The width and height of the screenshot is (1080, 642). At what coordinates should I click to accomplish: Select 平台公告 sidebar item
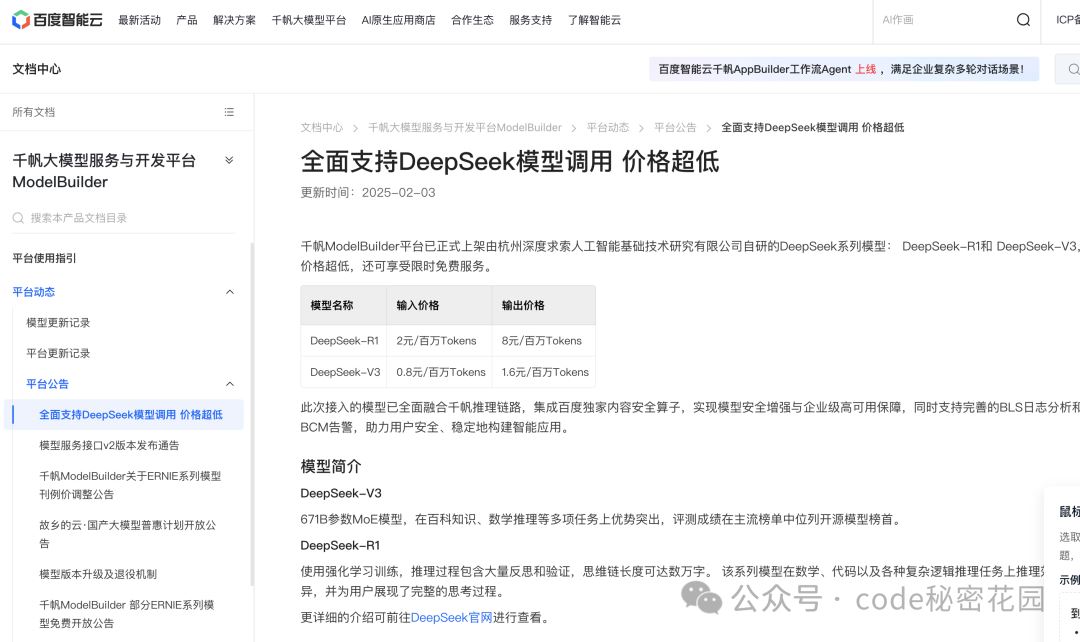48,384
